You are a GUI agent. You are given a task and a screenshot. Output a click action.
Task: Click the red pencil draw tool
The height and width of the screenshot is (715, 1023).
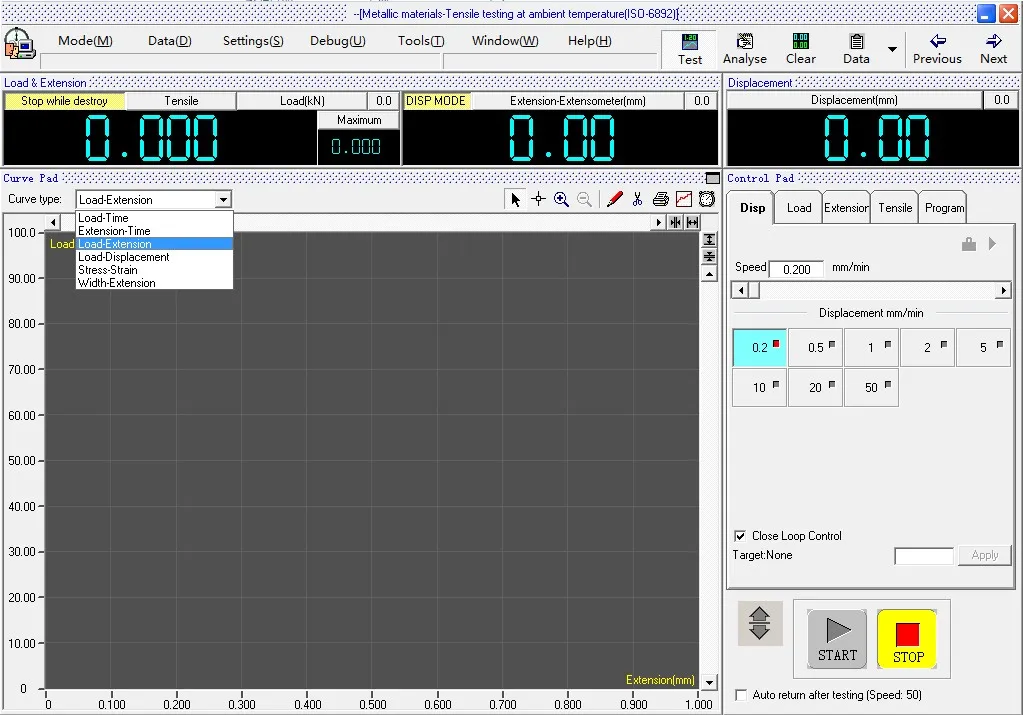pos(614,199)
